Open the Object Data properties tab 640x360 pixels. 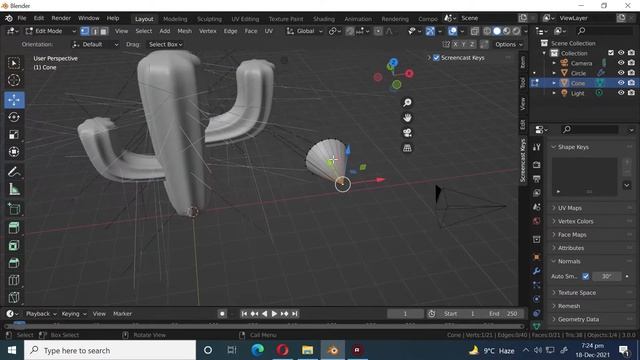536,326
